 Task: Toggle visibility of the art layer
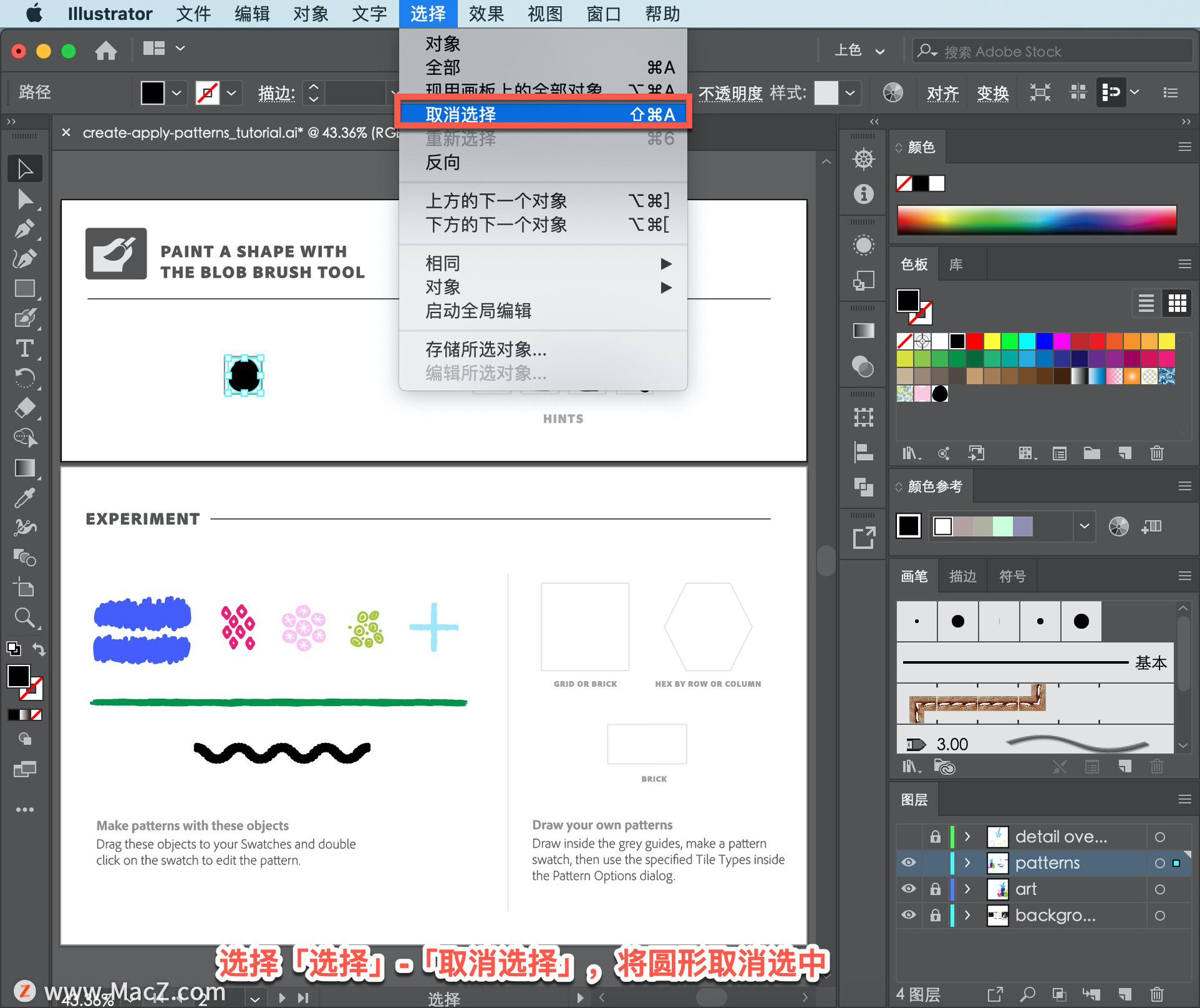(x=908, y=889)
